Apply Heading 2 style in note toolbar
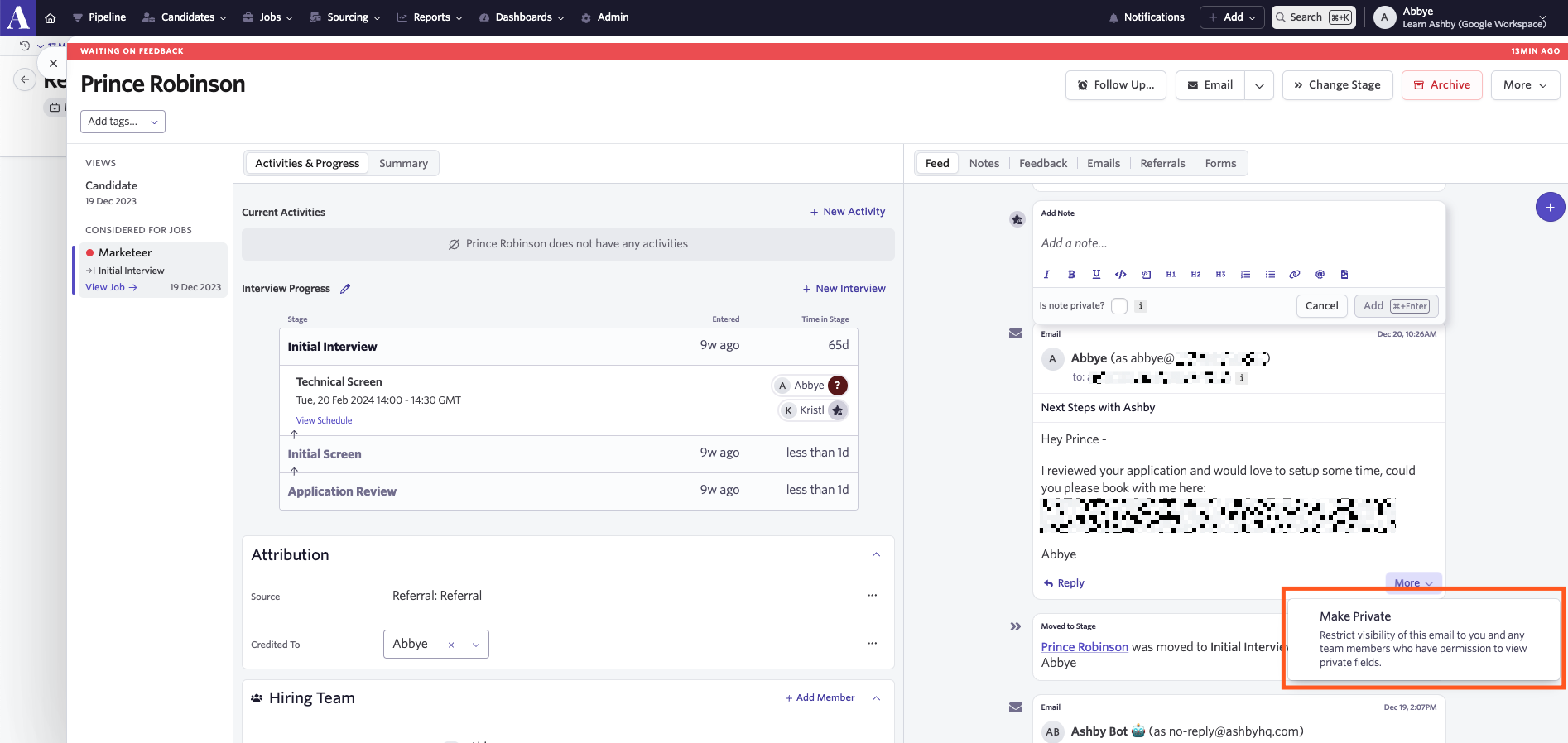The height and width of the screenshot is (743, 1568). pos(1195,275)
